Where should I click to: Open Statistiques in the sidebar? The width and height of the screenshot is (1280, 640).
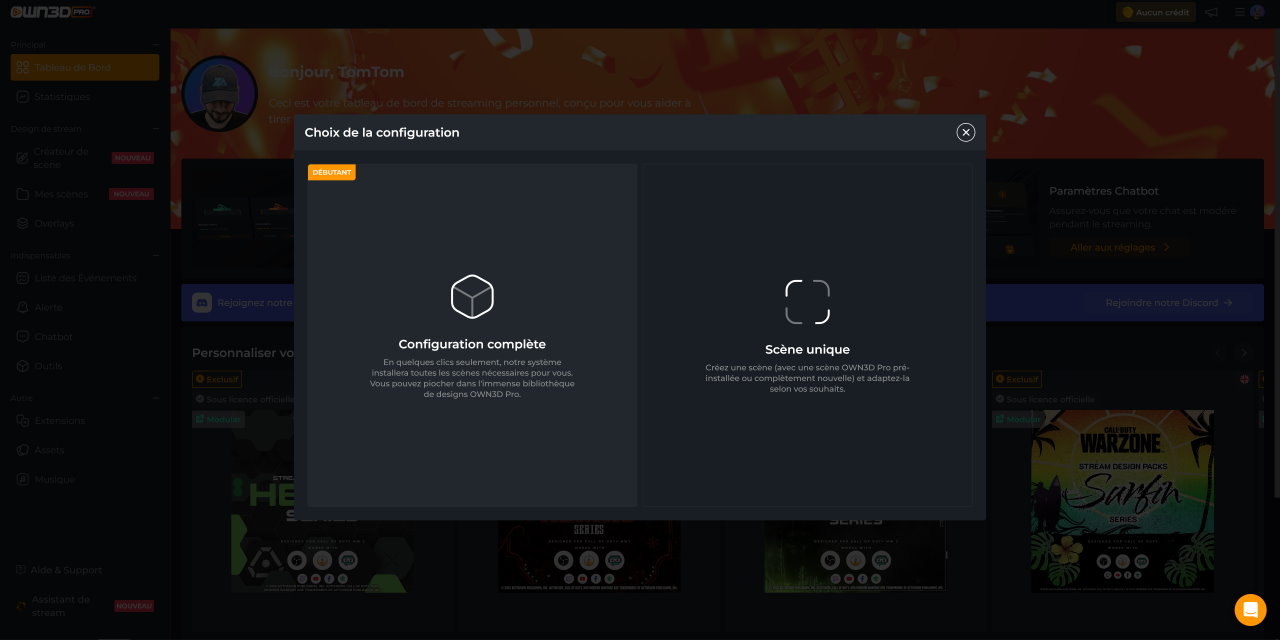pos(85,97)
